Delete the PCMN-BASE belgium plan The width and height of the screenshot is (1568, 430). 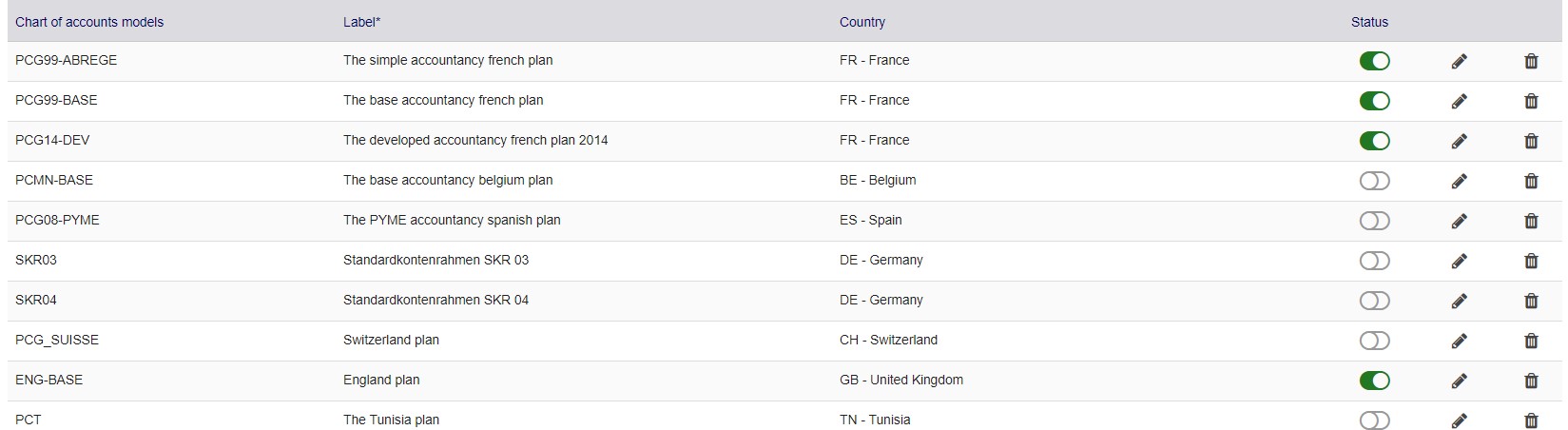(x=1531, y=181)
